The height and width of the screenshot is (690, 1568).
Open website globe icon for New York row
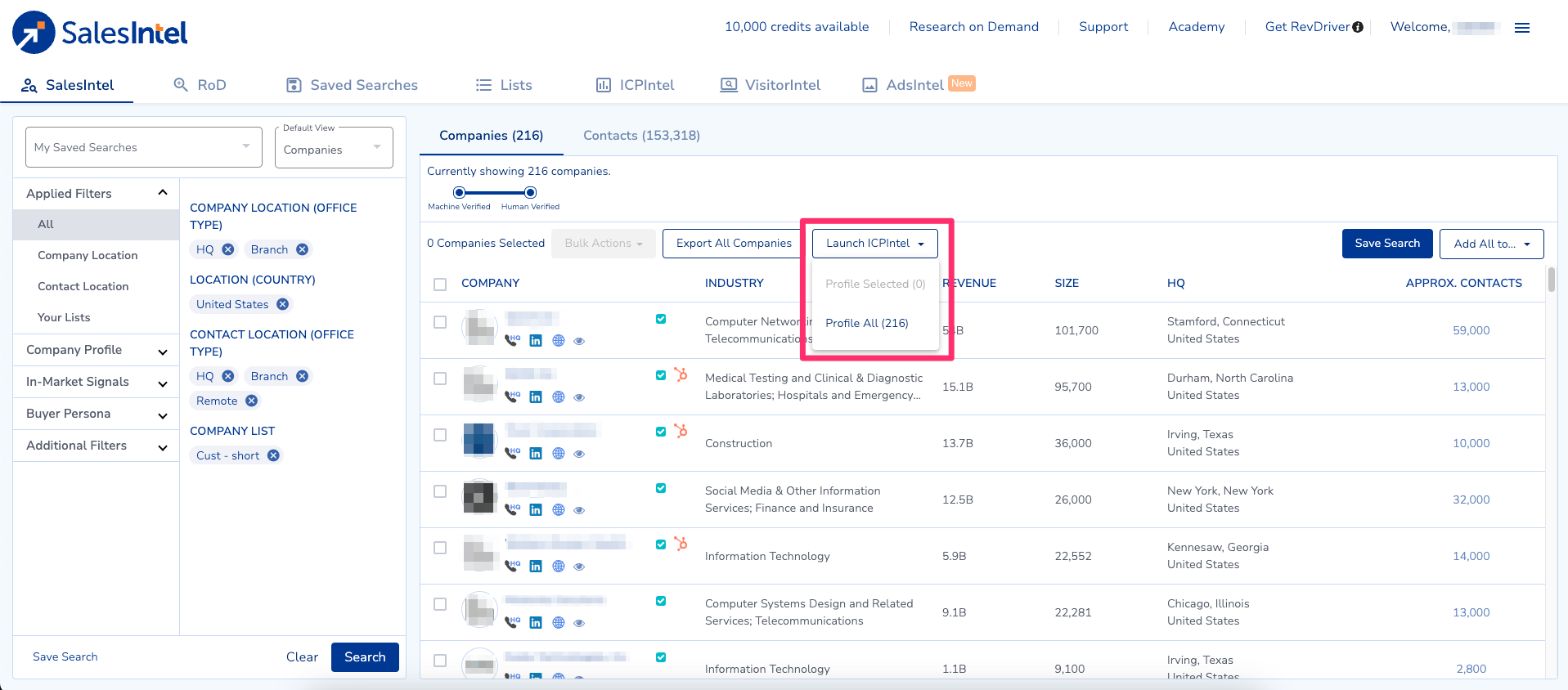pos(559,510)
